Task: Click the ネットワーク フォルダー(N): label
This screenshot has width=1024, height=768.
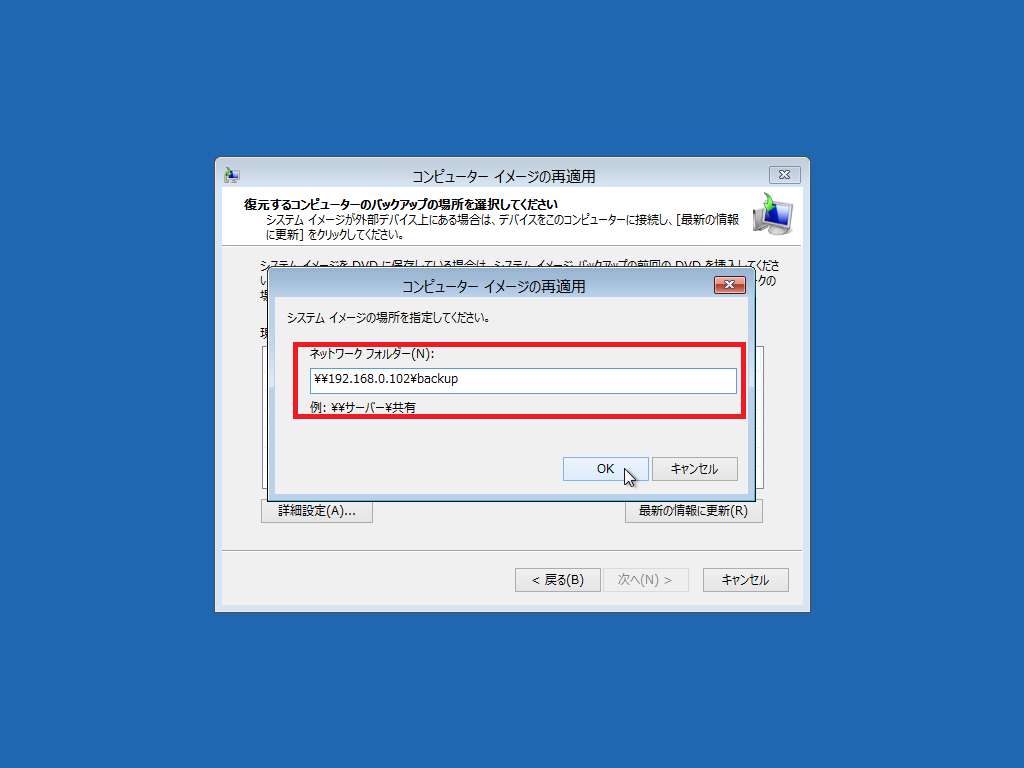Action: 372,354
